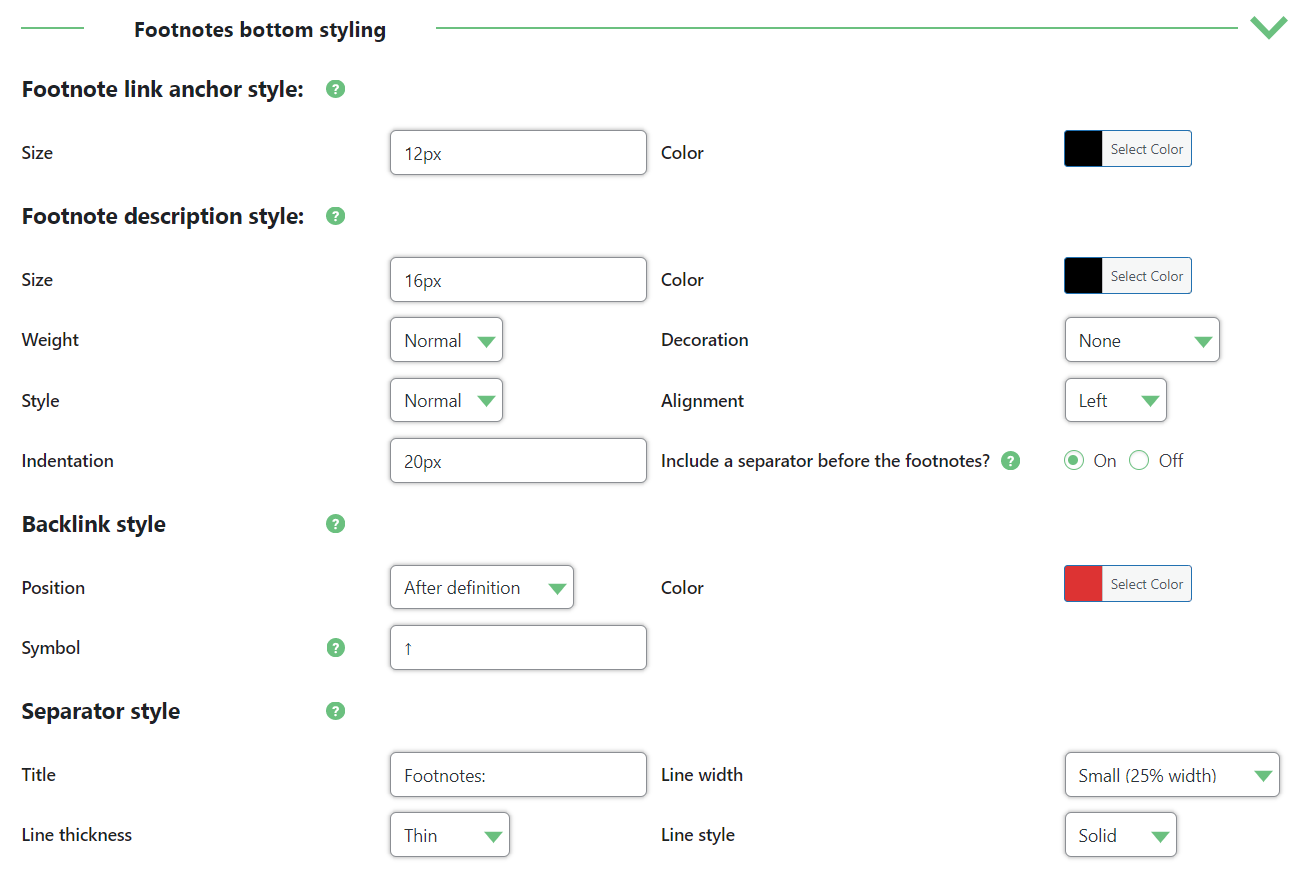1300x890 pixels.
Task: Open the Alignment dropdown
Action: tap(1115, 399)
